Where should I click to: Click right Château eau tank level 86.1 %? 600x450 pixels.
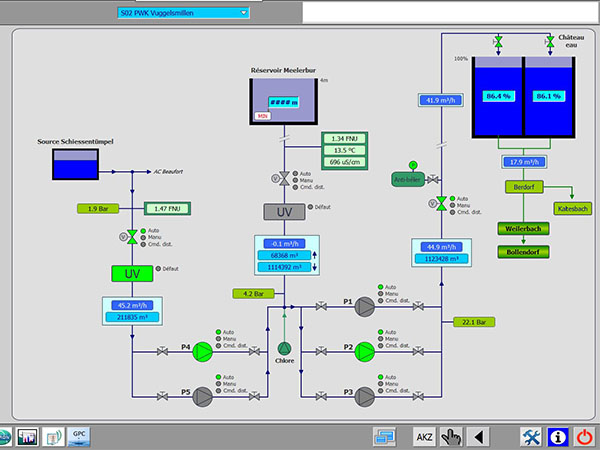point(548,96)
